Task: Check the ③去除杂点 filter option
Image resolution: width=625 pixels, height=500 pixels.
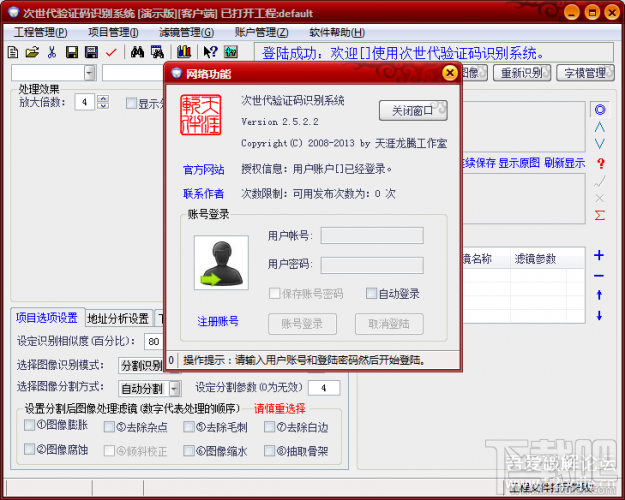Action: (x=109, y=427)
